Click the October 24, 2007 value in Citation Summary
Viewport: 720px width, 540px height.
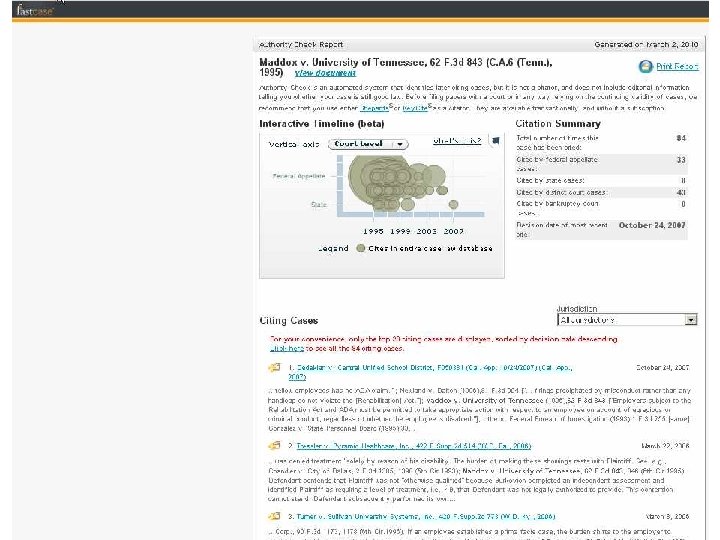click(x=652, y=225)
